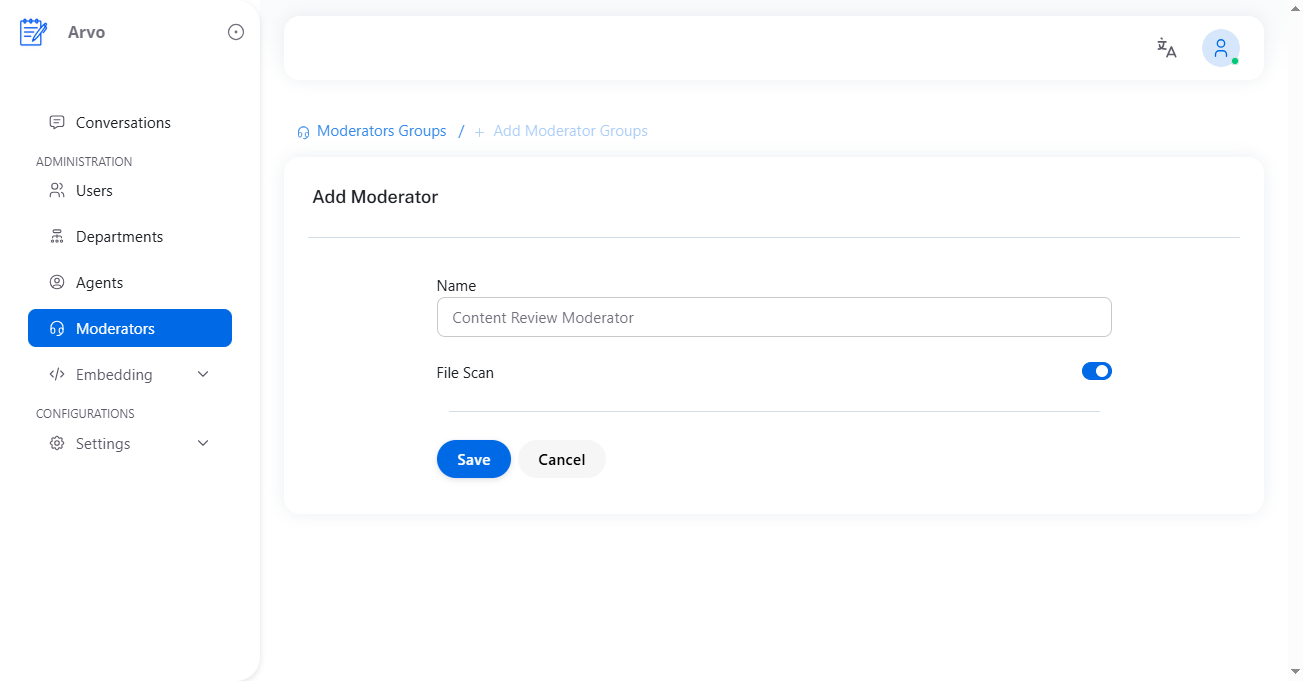The width and height of the screenshot is (1303, 681).
Task: Click the Name input field
Action: coord(774,317)
